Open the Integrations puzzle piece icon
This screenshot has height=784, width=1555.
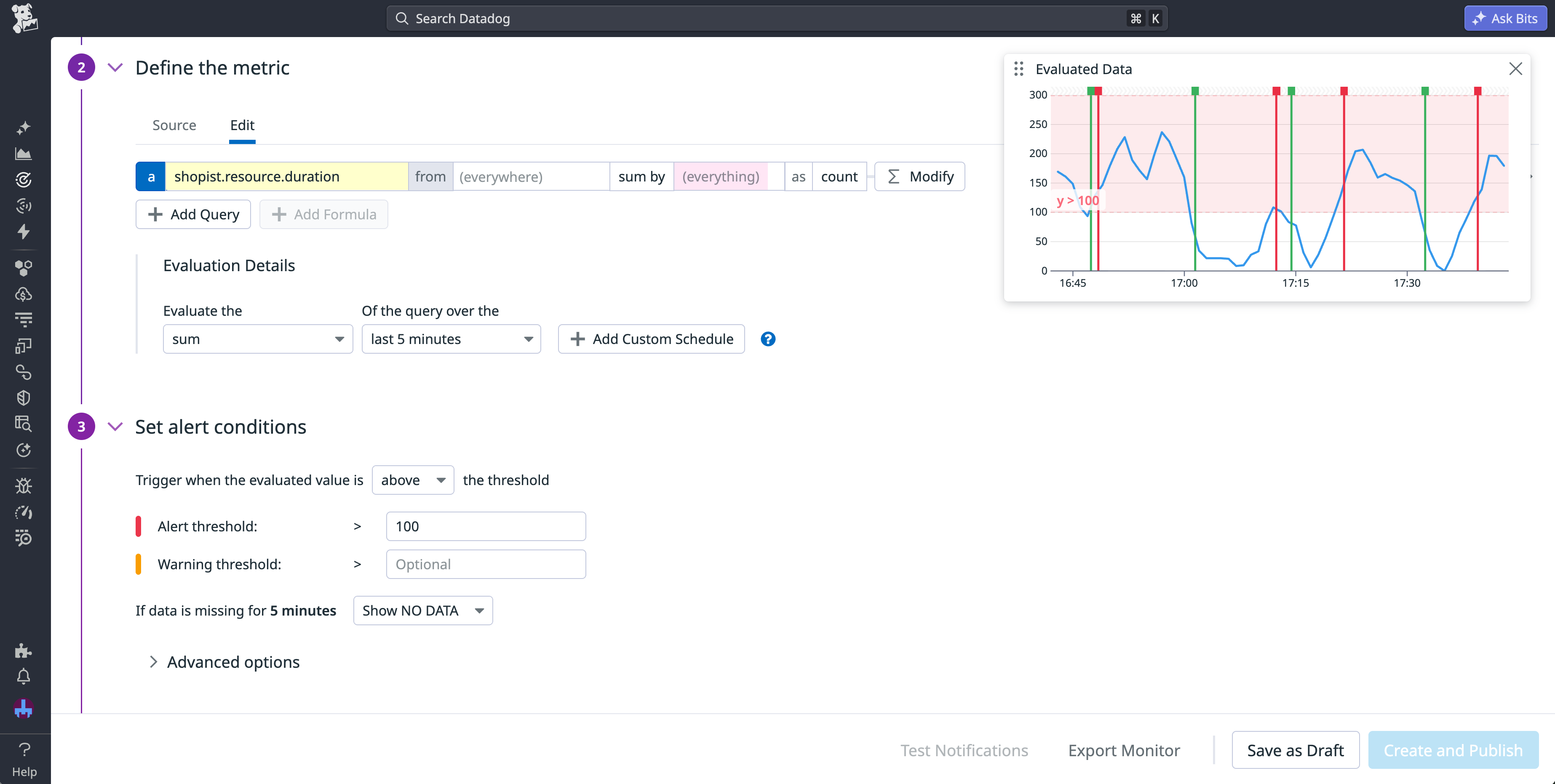tap(24, 650)
